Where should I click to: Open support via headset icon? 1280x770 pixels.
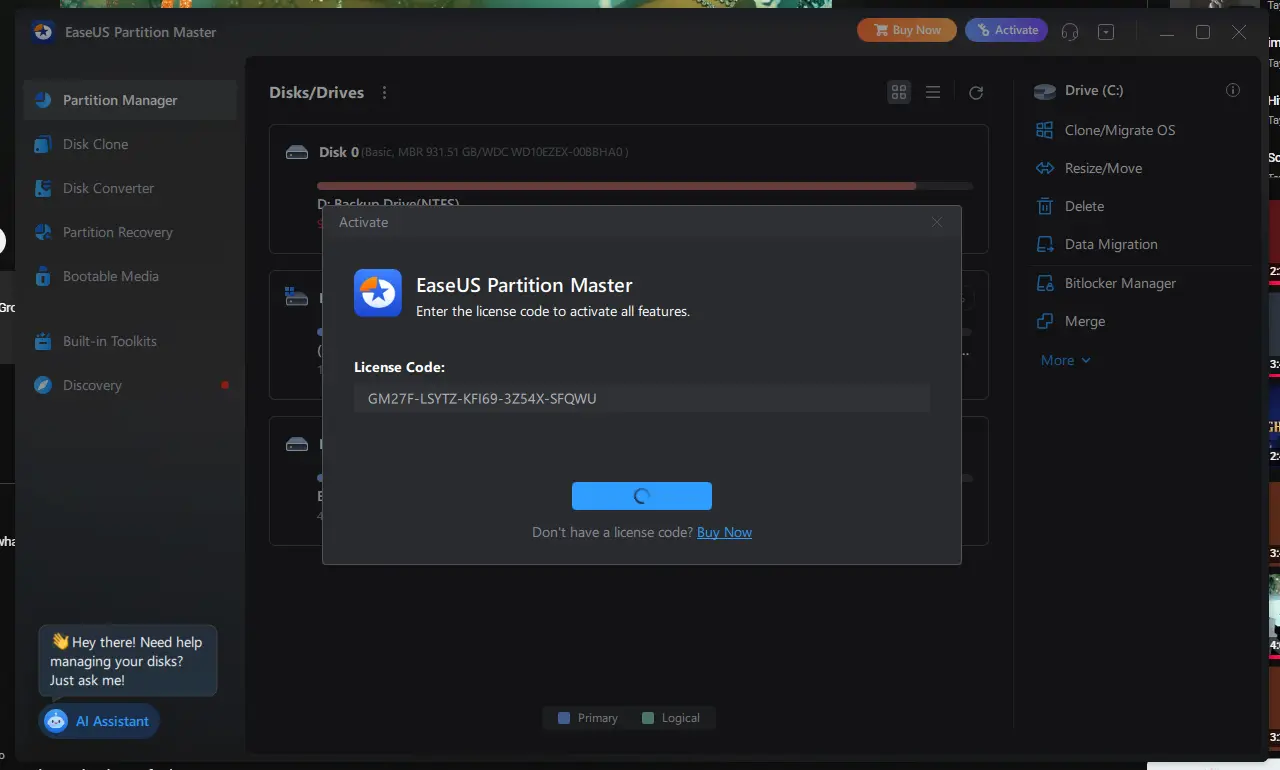coord(1070,32)
